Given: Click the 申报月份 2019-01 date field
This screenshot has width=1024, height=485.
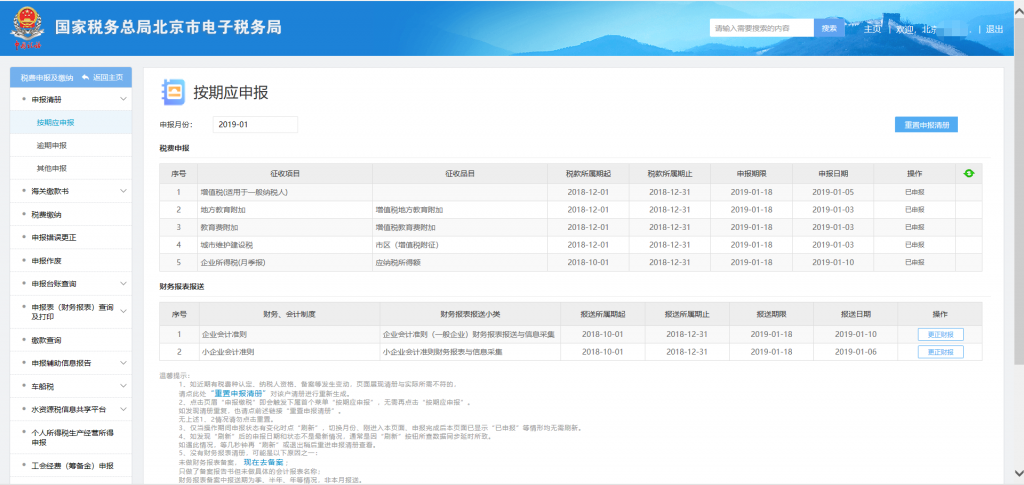Looking at the screenshot, I should (255, 124).
